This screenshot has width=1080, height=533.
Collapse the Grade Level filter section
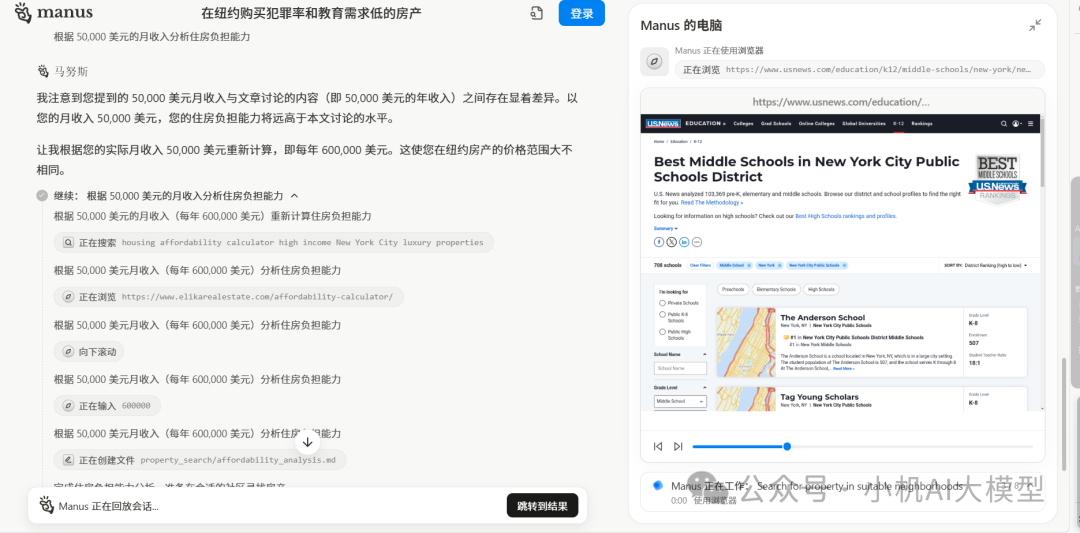pyautogui.click(x=704, y=388)
